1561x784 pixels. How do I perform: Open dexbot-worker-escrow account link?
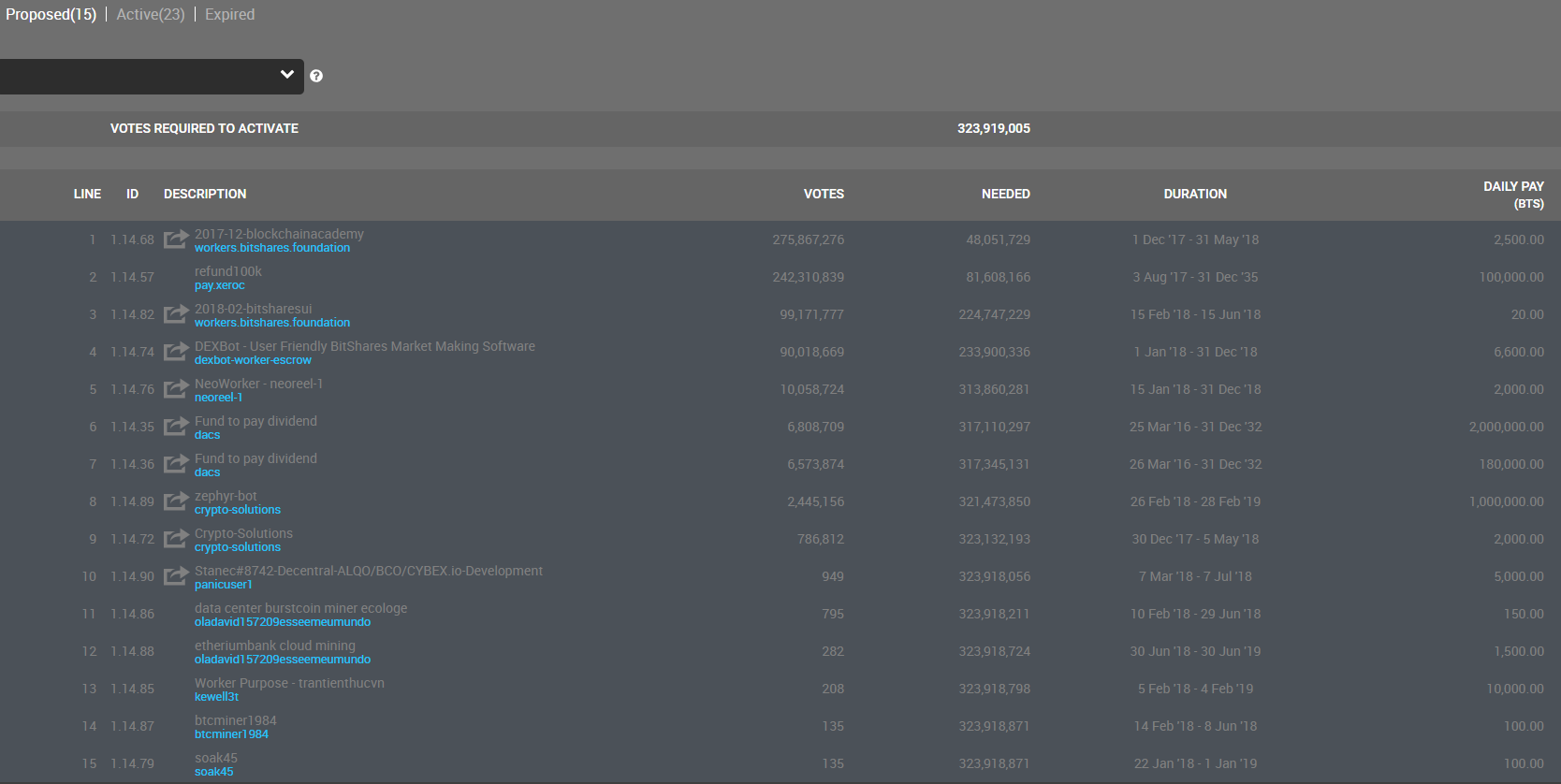click(253, 360)
